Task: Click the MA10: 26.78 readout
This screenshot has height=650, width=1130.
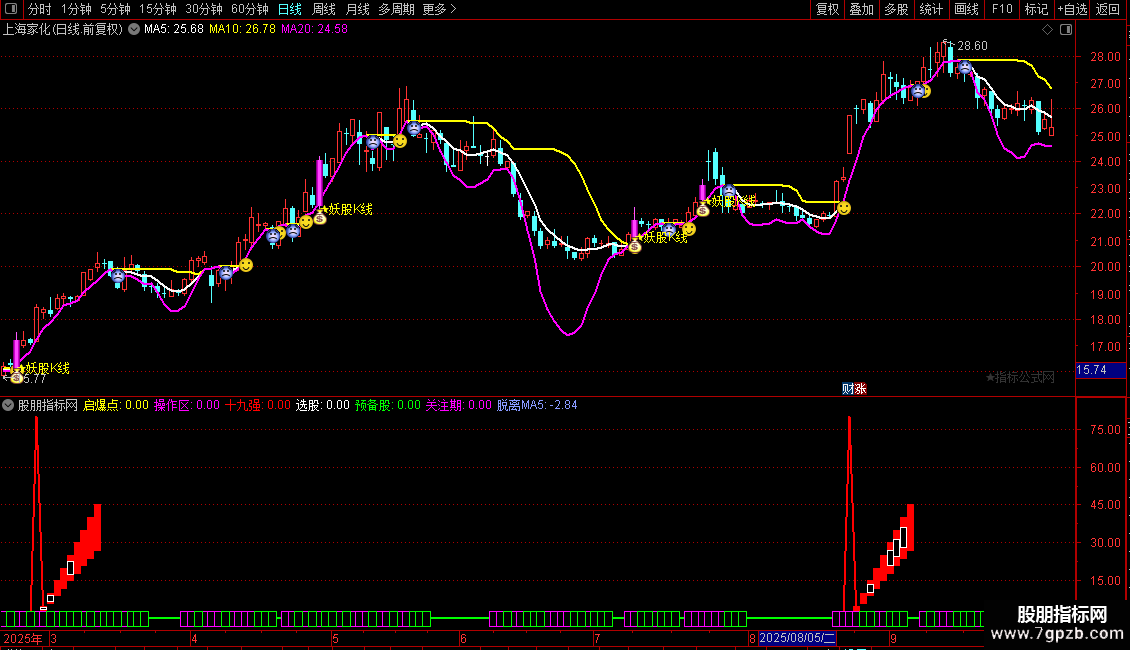Action: (x=242, y=30)
